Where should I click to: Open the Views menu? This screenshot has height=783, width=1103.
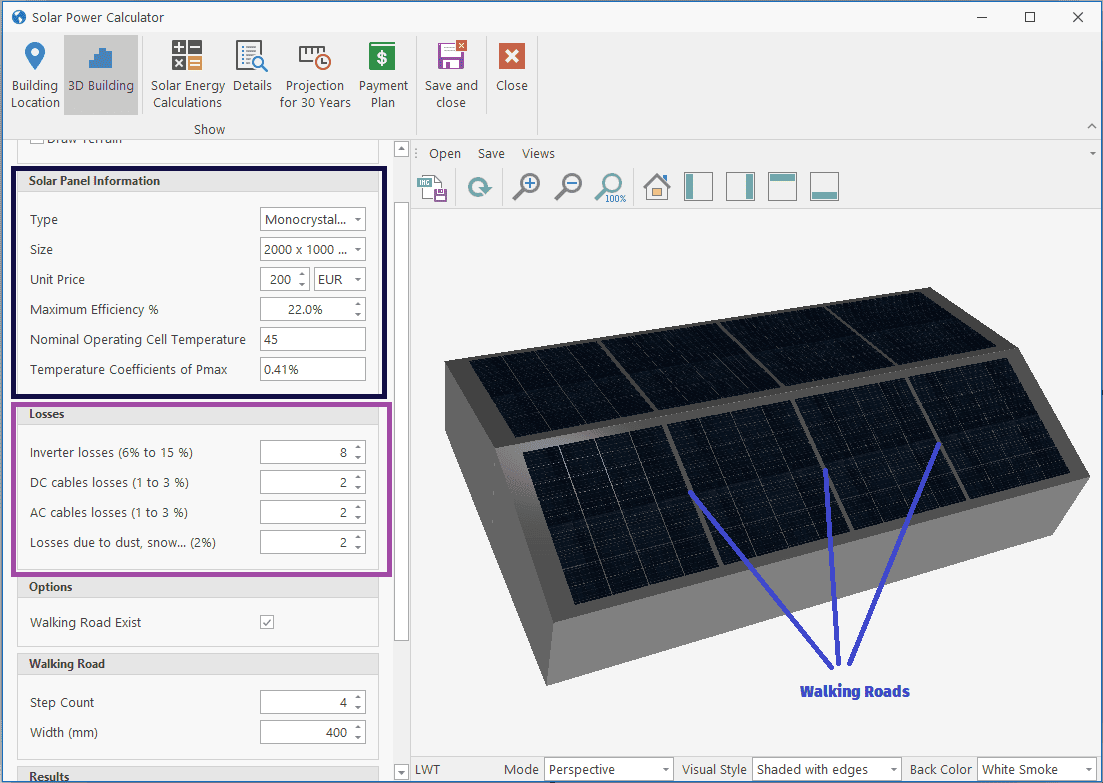click(538, 153)
